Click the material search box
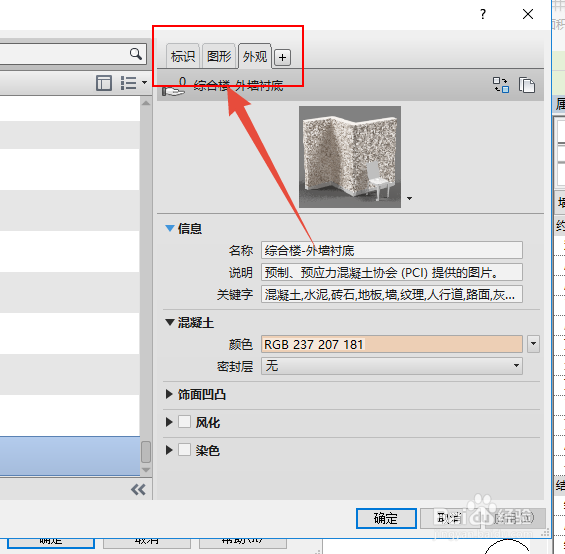 tap(72, 54)
